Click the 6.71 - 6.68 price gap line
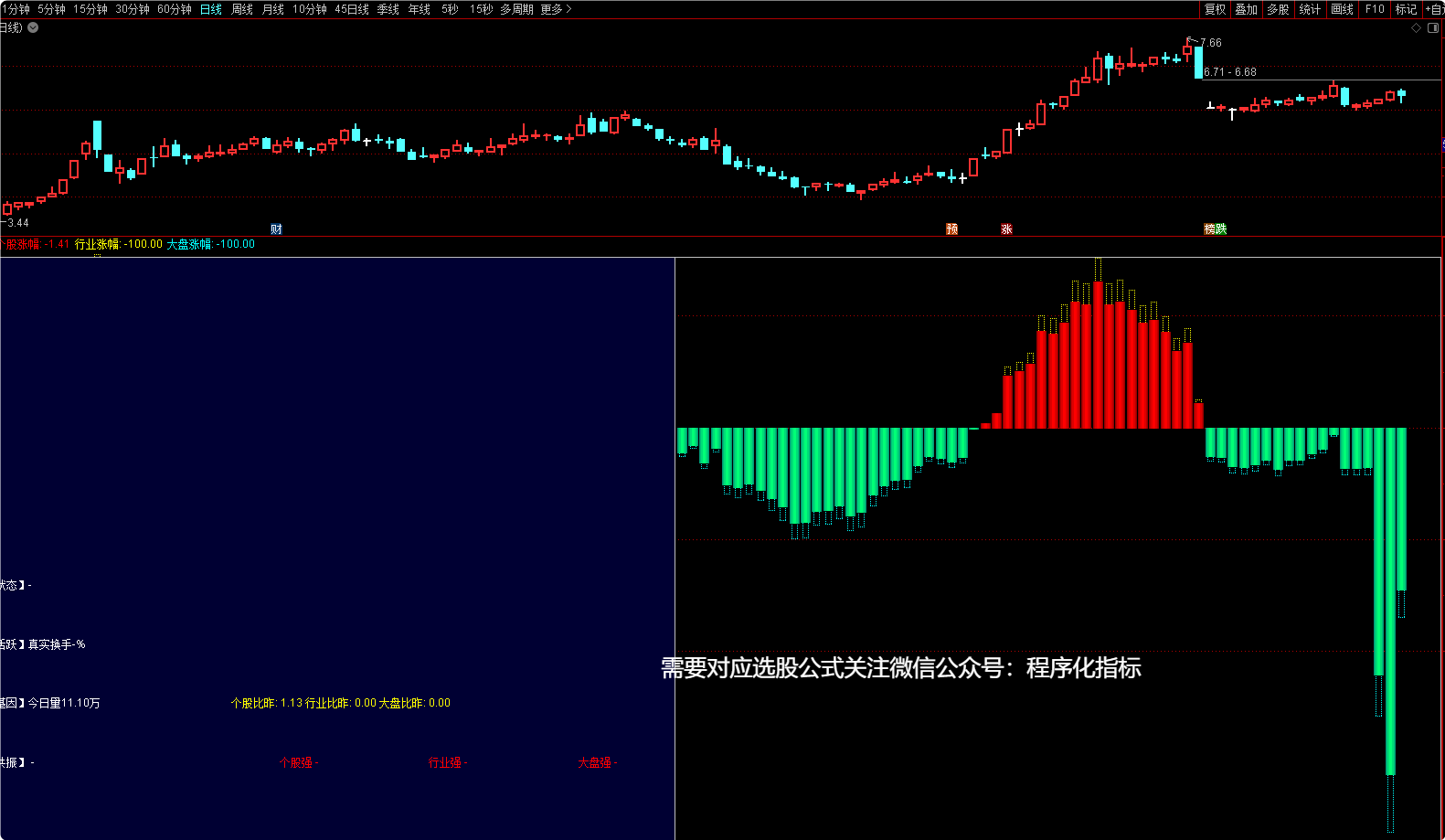The height and width of the screenshot is (840, 1445). click(x=1230, y=72)
